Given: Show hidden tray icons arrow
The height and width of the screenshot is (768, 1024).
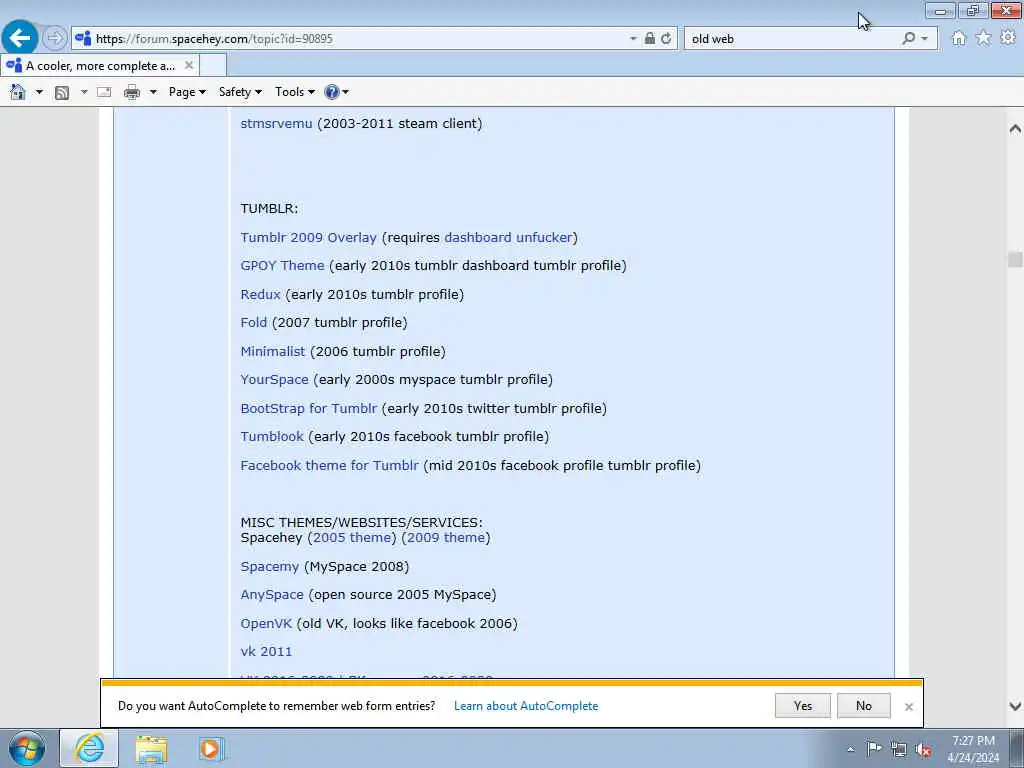Looking at the screenshot, I should tap(850, 750).
